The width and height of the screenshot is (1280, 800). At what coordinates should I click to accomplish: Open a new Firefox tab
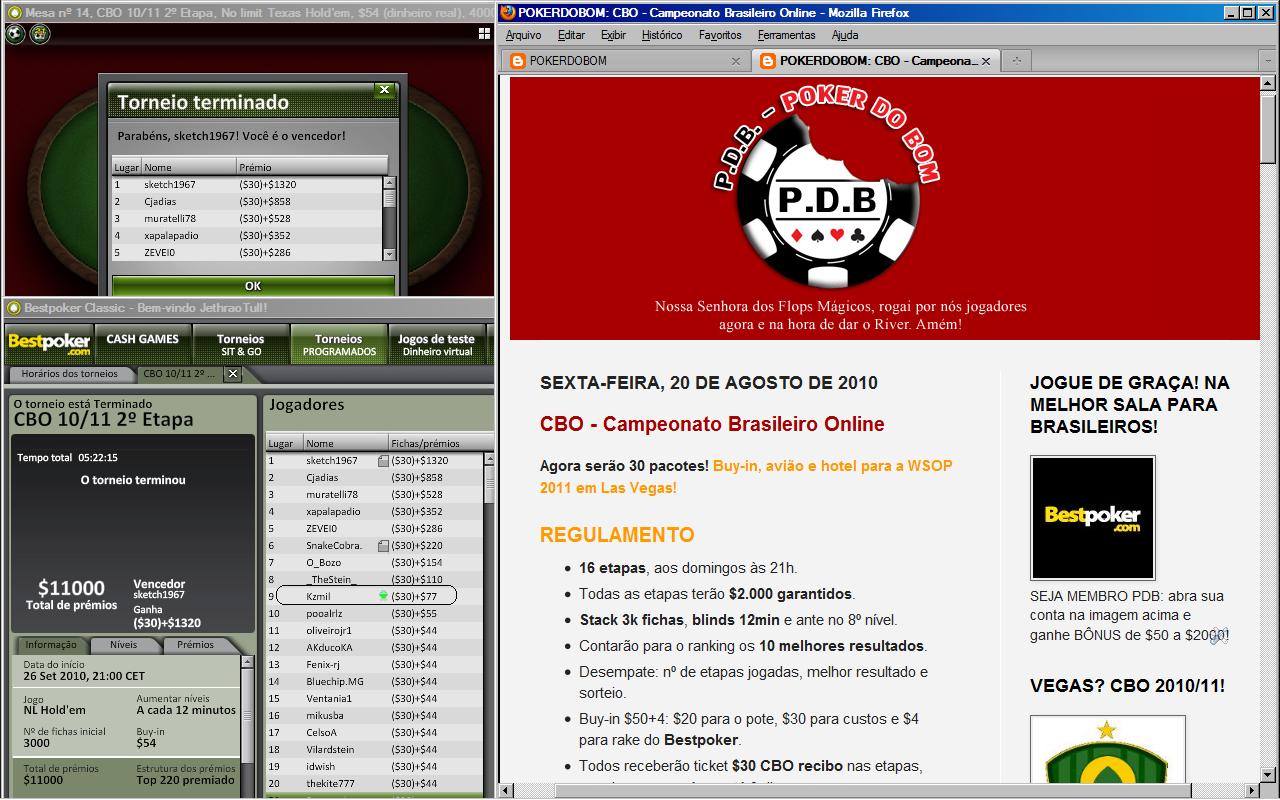tap(1016, 61)
